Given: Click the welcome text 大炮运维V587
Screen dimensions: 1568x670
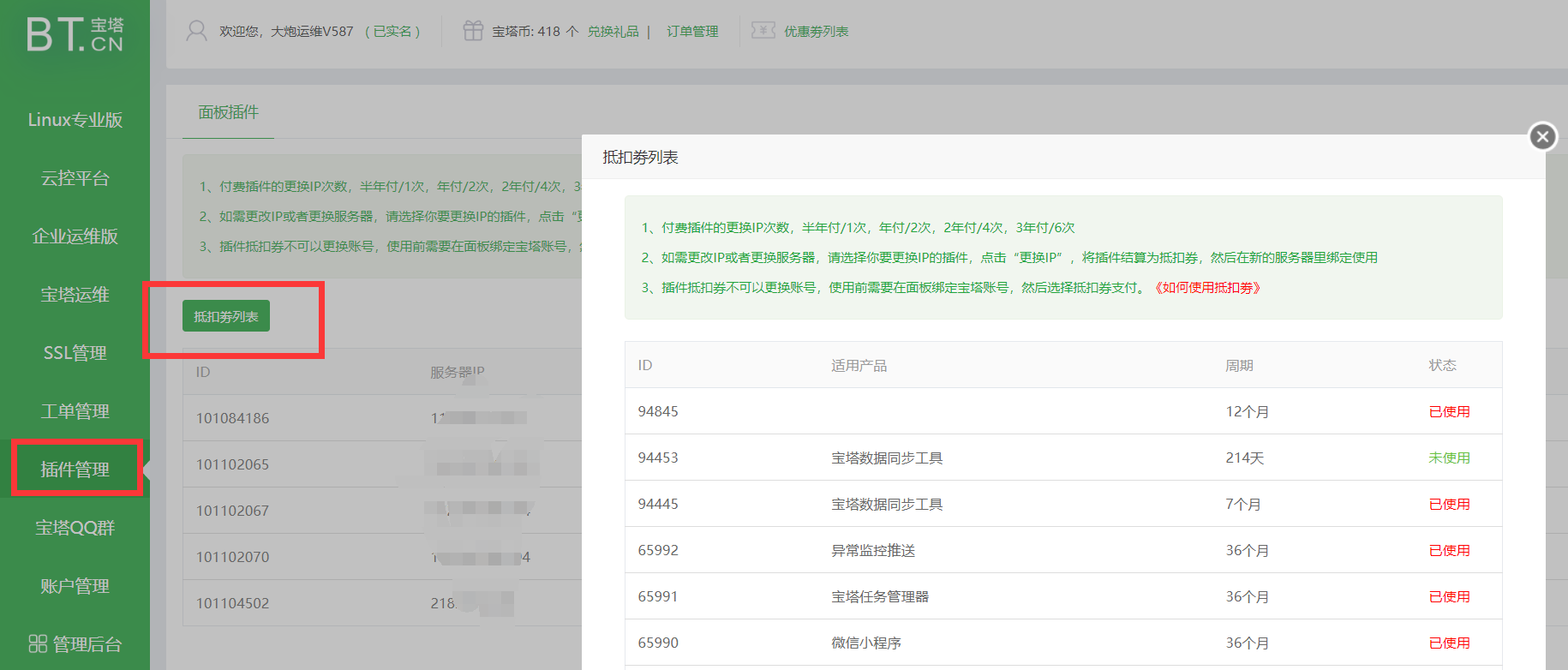Looking at the screenshot, I should click(312, 32).
